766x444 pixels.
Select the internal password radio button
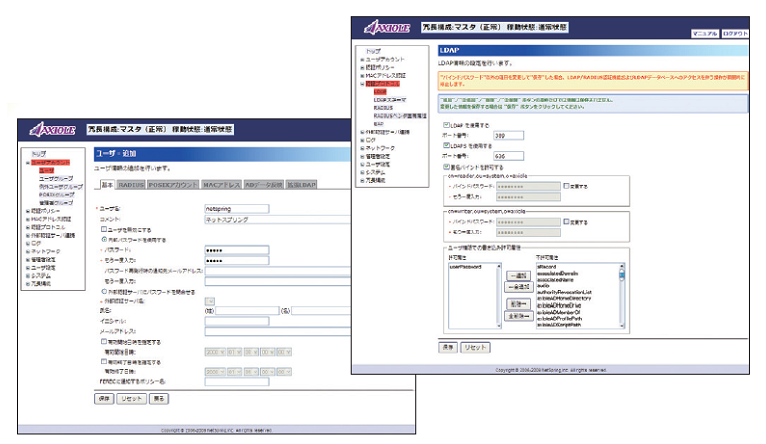104,240
